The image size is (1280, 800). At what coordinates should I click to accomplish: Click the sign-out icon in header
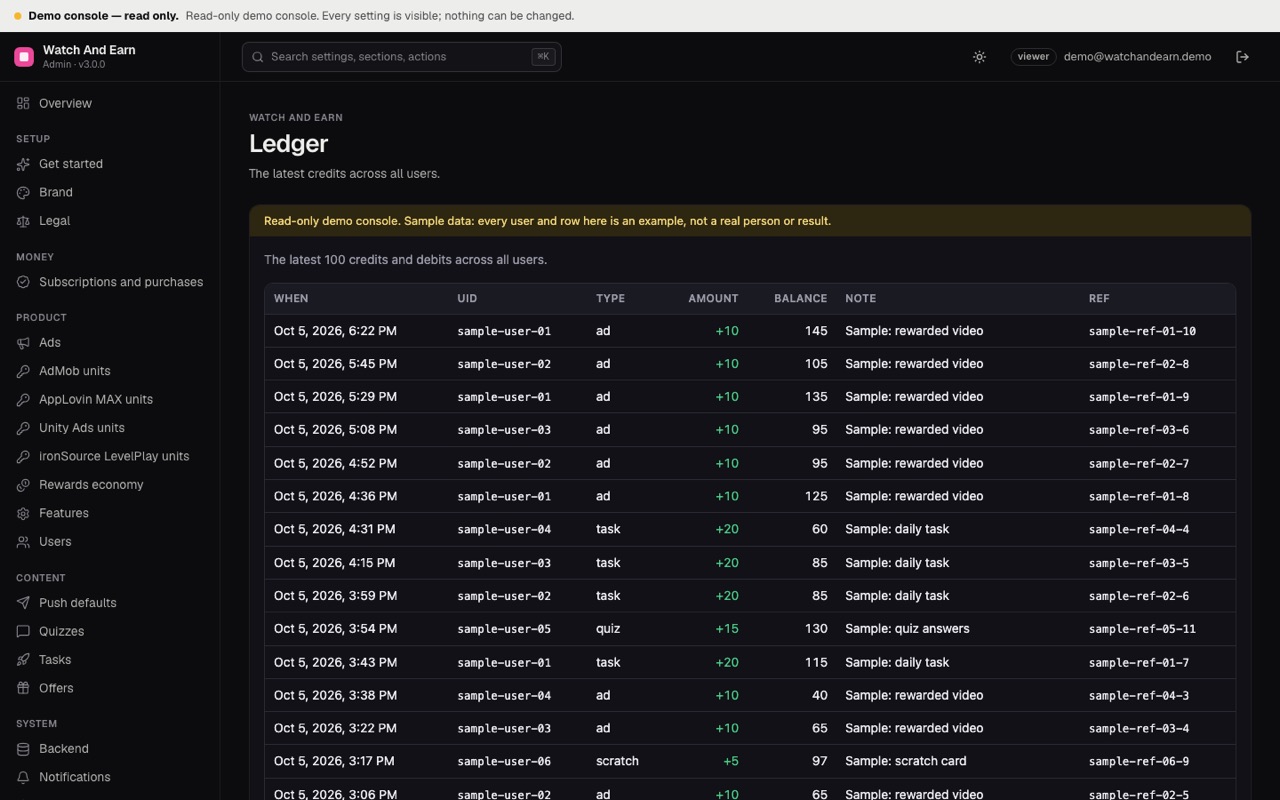(1242, 57)
